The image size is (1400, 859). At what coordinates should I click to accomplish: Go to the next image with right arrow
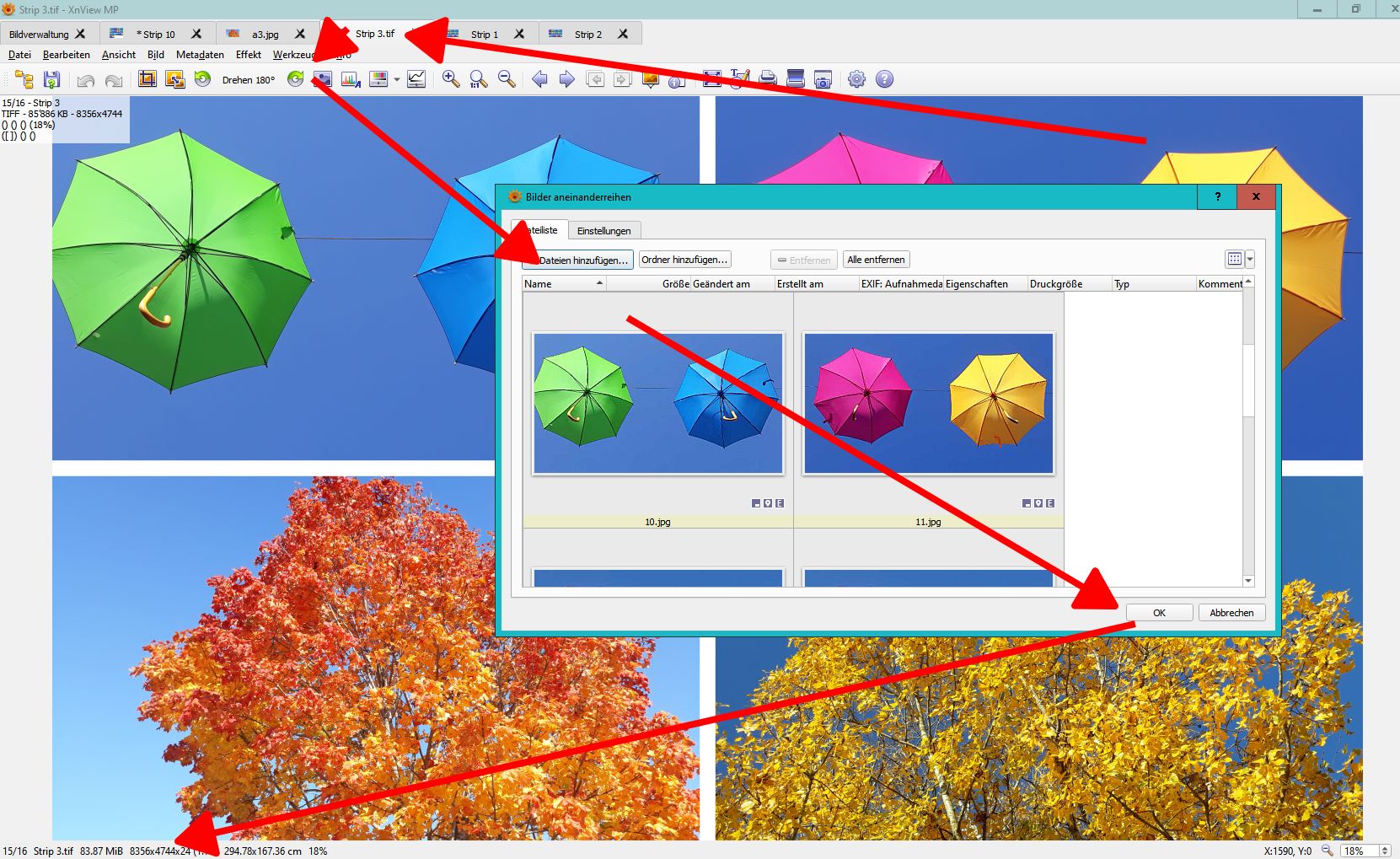pyautogui.click(x=567, y=79)
